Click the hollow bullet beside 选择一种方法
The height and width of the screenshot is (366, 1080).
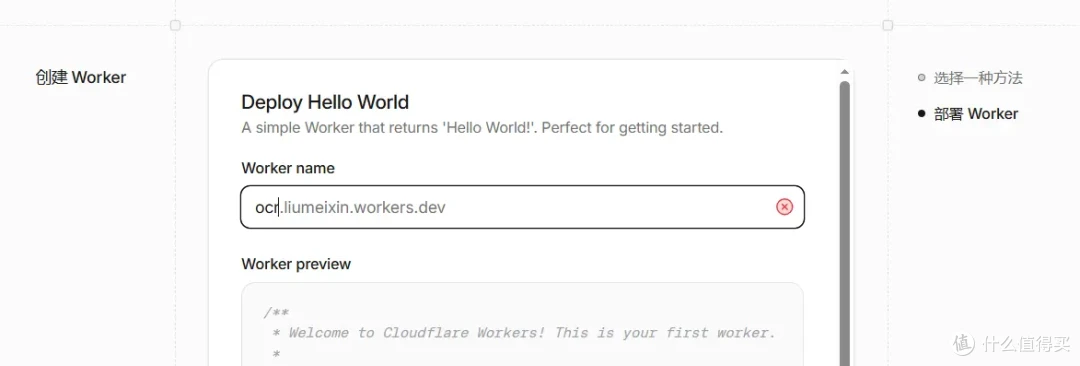(x=922, y=77)
